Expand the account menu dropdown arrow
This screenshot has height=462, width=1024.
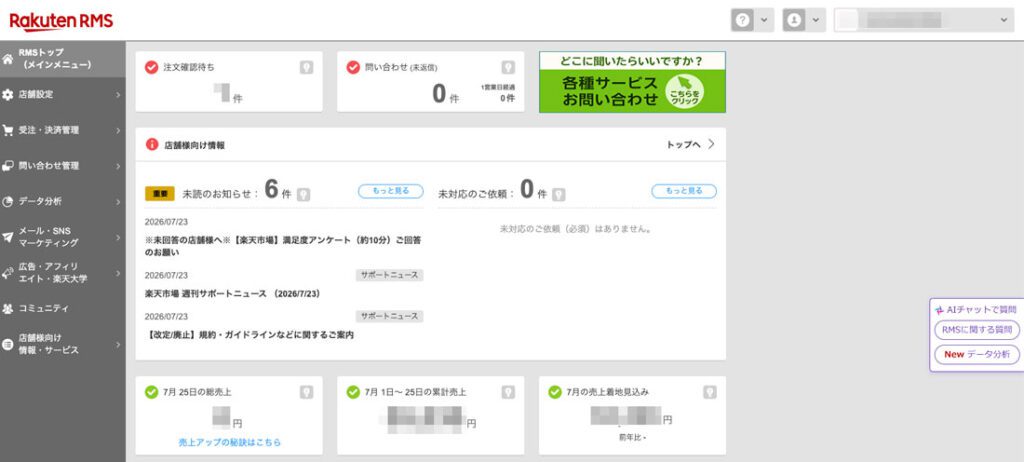815,20
